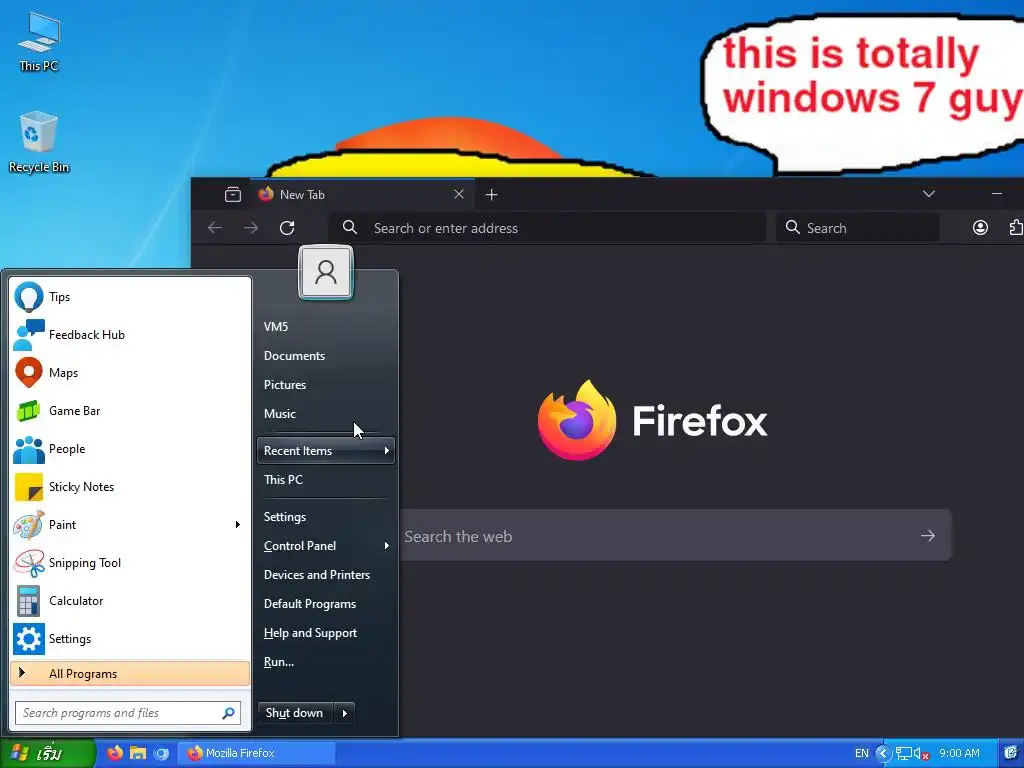Click Search programs and files box
Image resolution: width=1024 pixels, height=768 pixels.
coord(128,712)
